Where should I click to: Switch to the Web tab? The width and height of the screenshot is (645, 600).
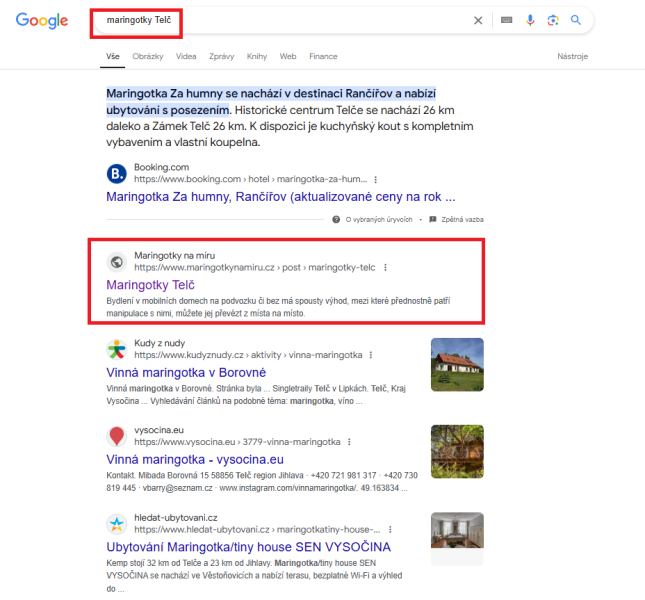tap(288, 56)
